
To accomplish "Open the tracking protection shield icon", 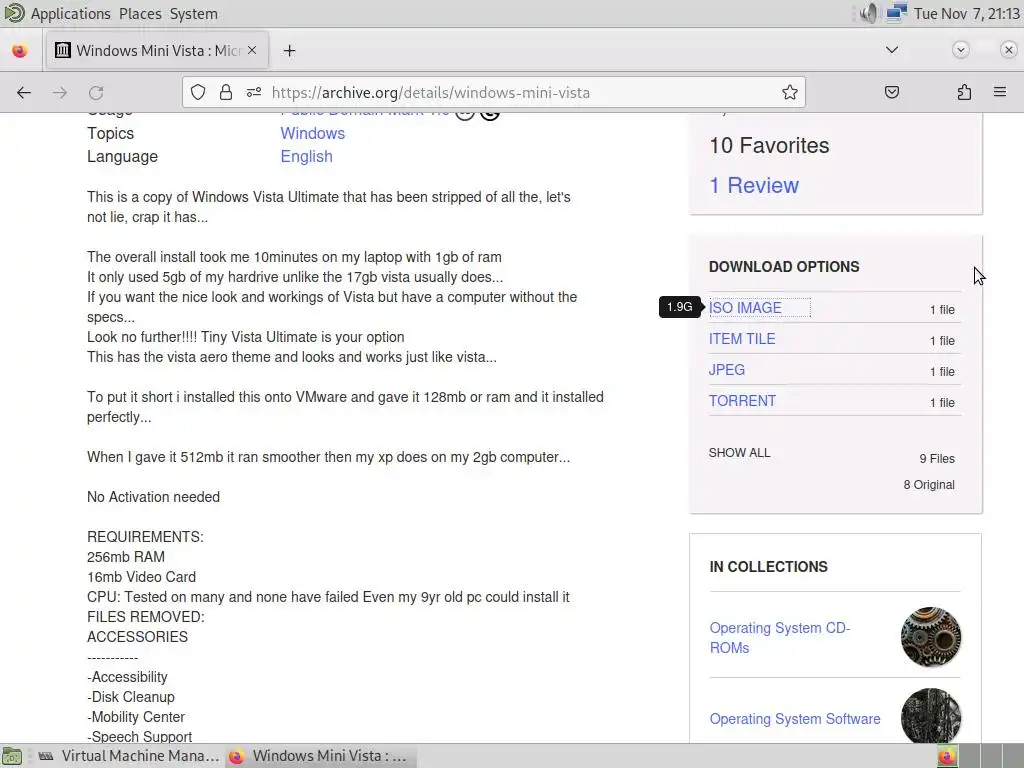I will click(198, 93).
